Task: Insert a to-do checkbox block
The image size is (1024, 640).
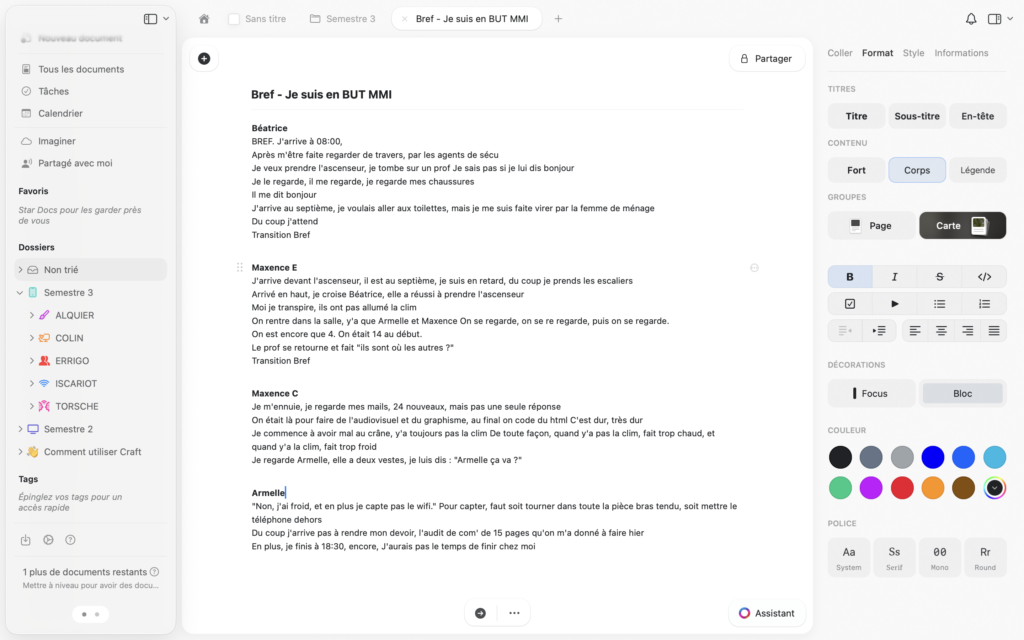Action: click(850, 304)
